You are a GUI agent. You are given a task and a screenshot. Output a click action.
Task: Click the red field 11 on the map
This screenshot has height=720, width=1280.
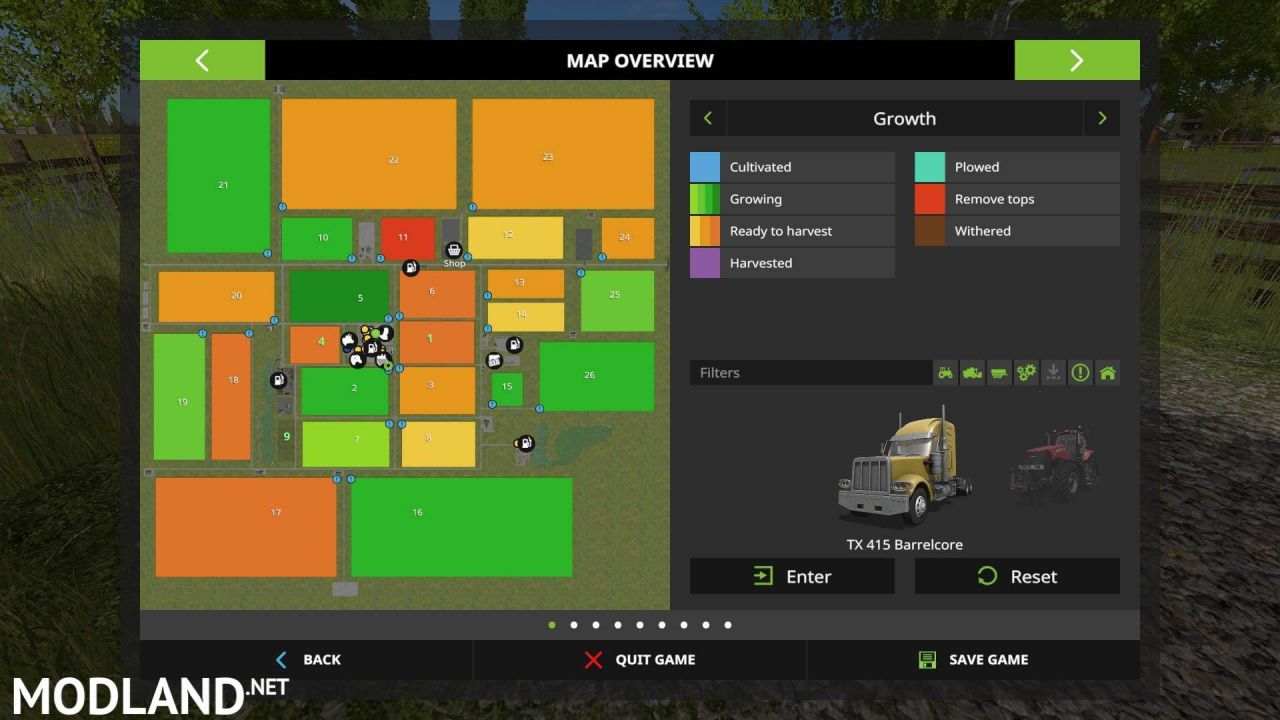coord(408,239)
